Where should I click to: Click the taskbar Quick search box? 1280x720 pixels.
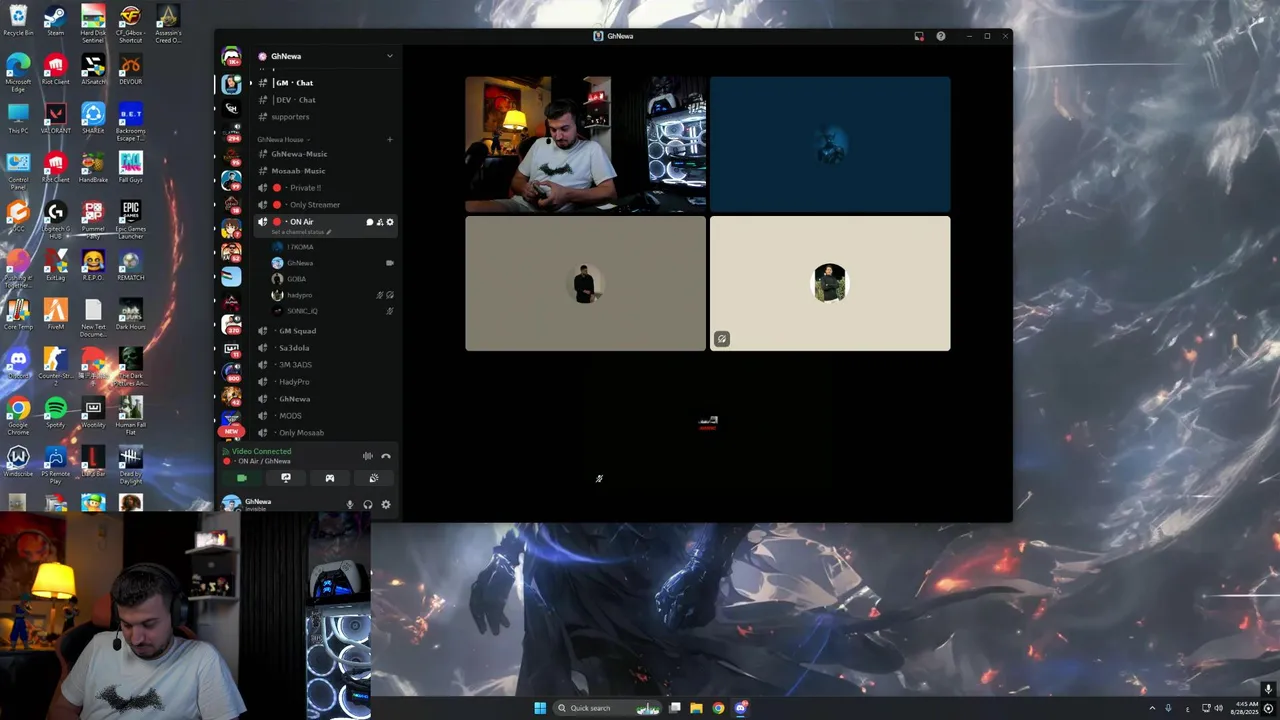608,708
